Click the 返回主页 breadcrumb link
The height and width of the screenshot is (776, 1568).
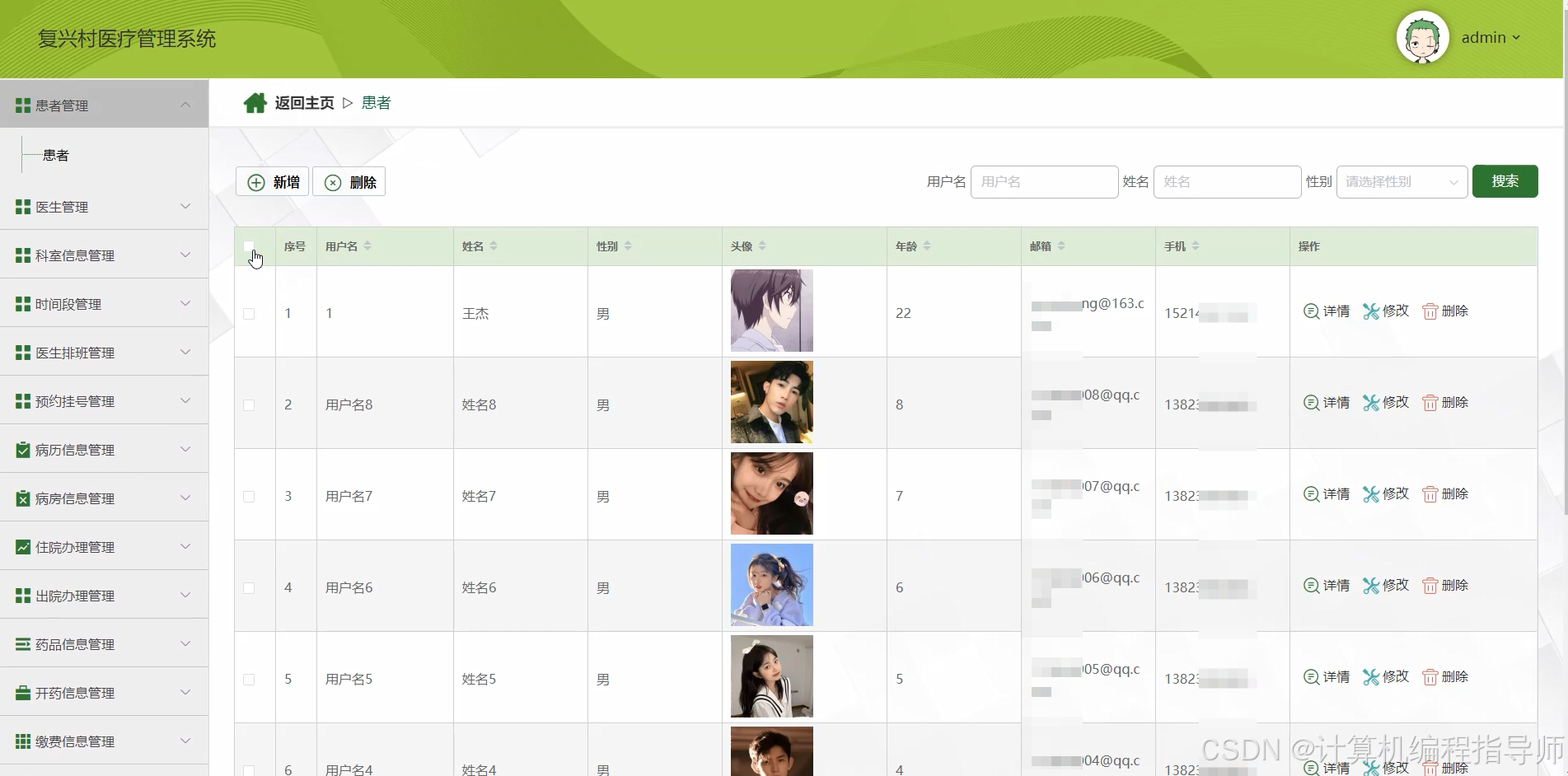304,103
